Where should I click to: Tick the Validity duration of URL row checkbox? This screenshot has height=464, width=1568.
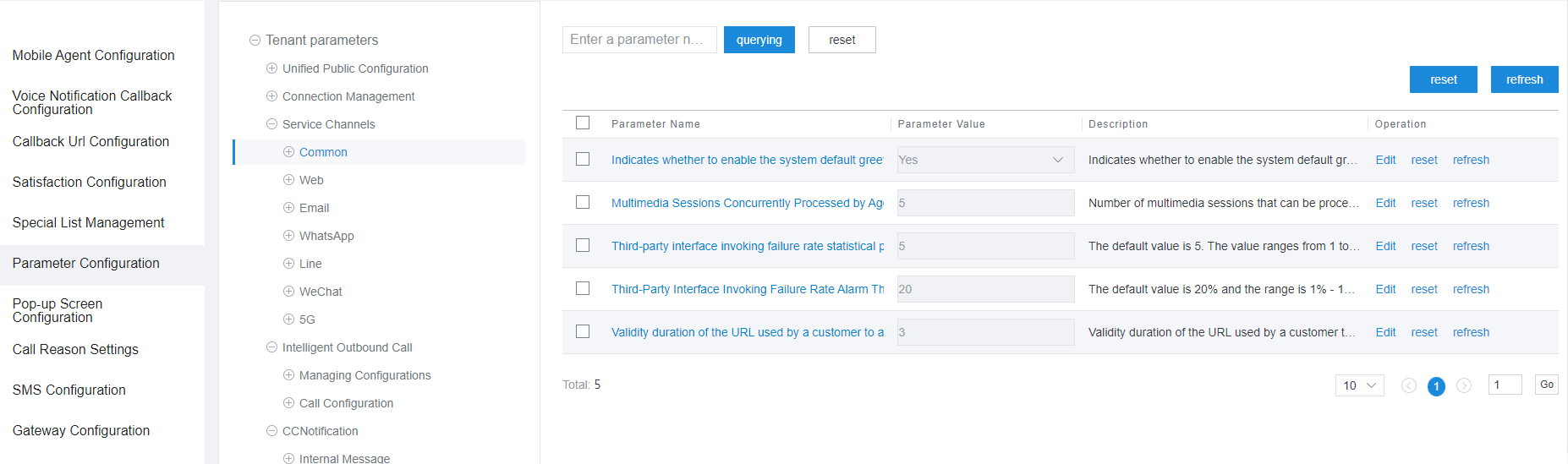pyautogui.click(x=583, y=332)
